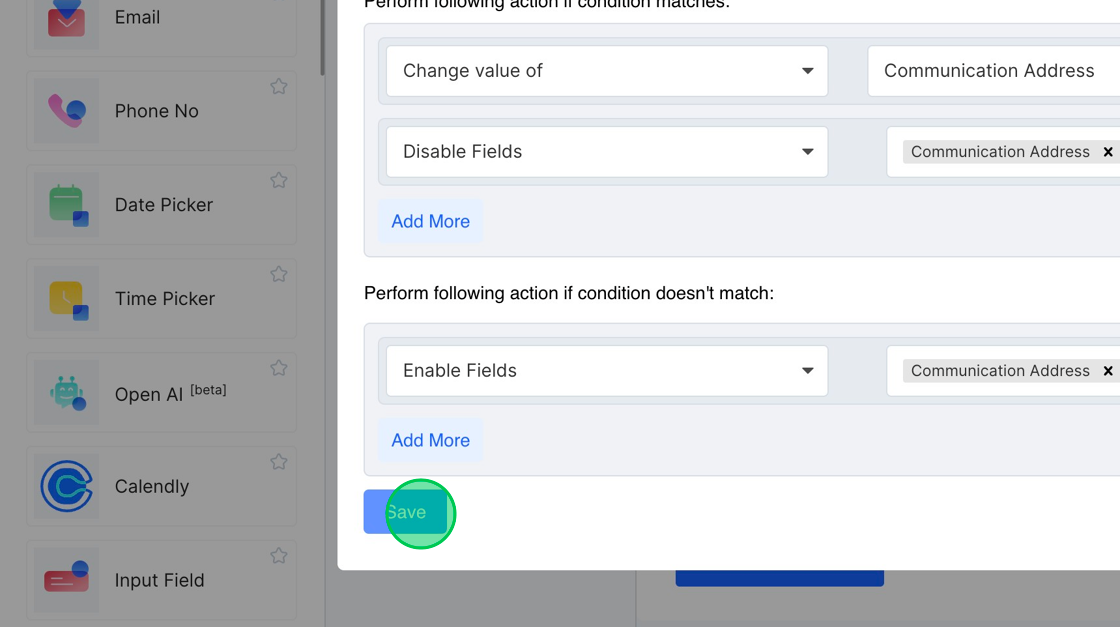Image resolution: width=1120 pixels, height=627 pixels.
Task: Toggle favorite star on Calendly
Action: pos(279,462)
